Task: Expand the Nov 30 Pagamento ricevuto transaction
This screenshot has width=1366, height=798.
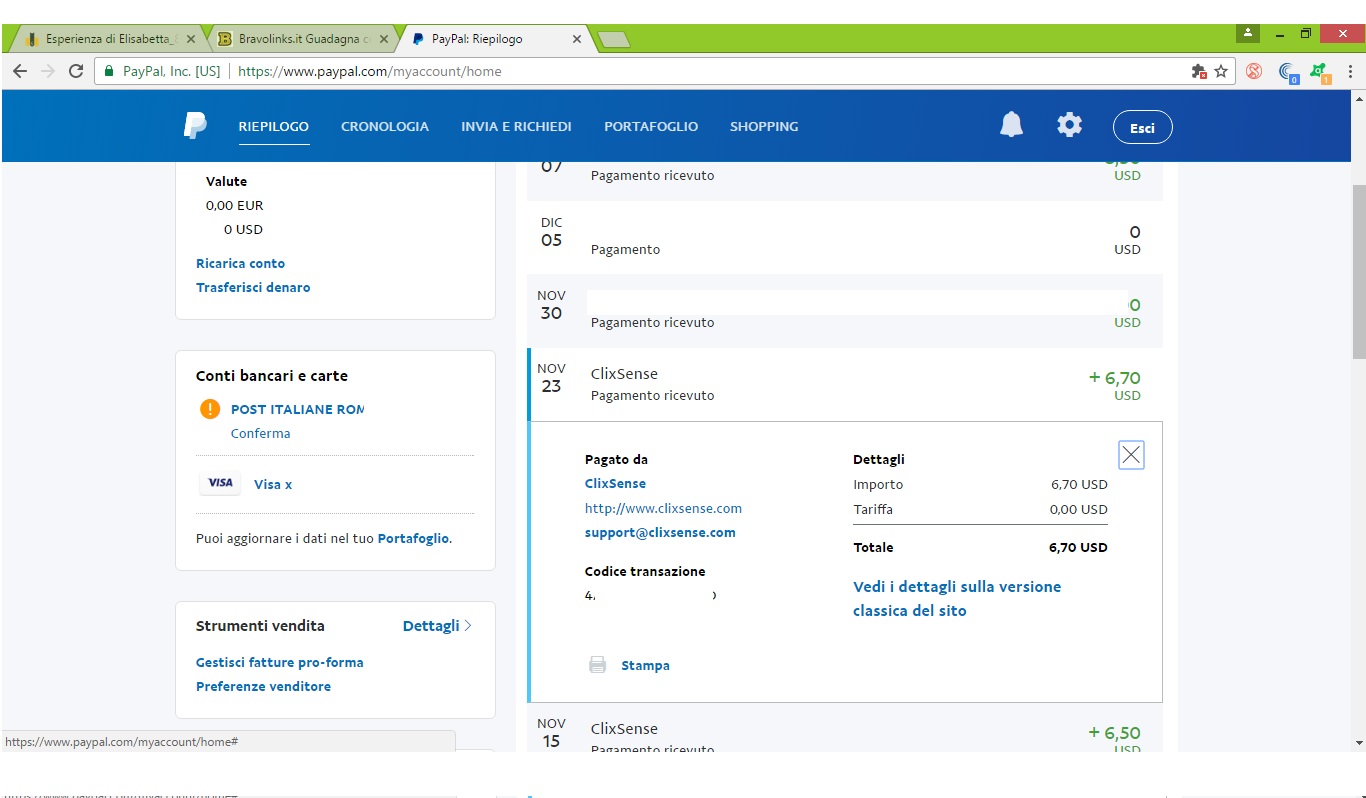Action: [845, 311]
